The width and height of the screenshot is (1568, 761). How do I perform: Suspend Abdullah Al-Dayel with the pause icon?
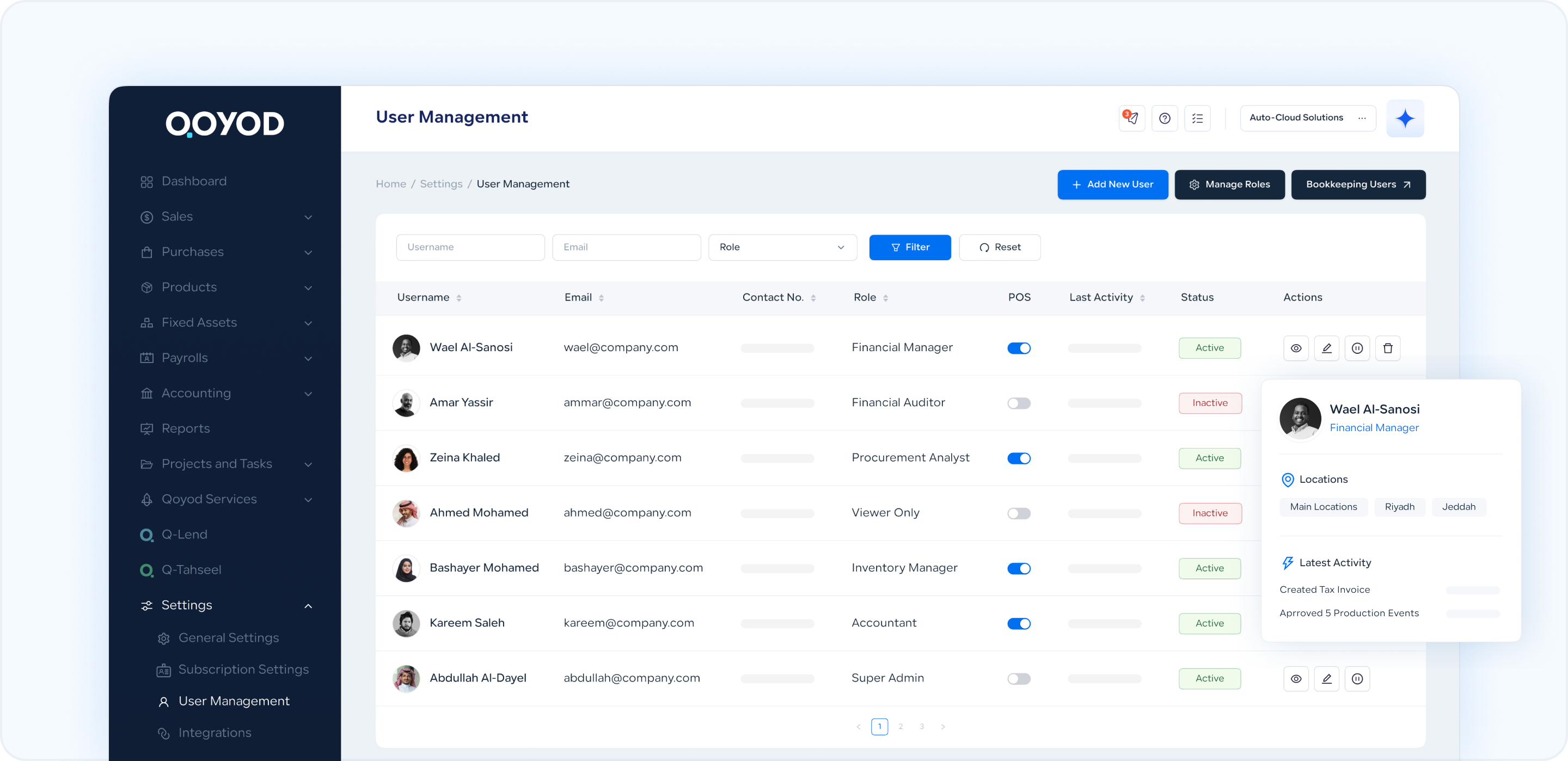coord(1357,678)
